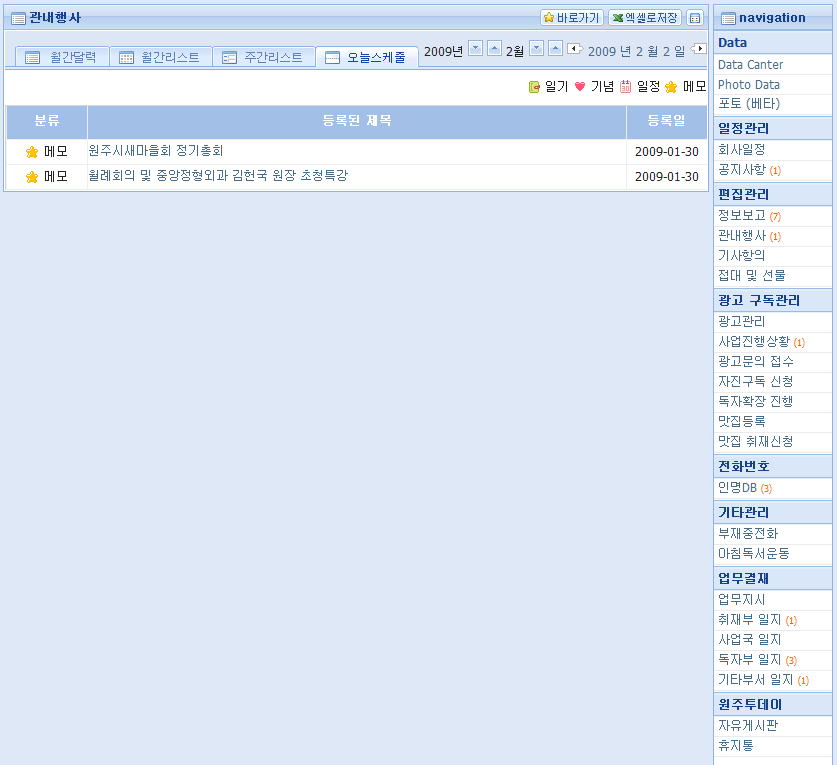The width and height of the screenshot is (837, 765).
Task: Increase the month with the up arrow
Action: (554, 48)
